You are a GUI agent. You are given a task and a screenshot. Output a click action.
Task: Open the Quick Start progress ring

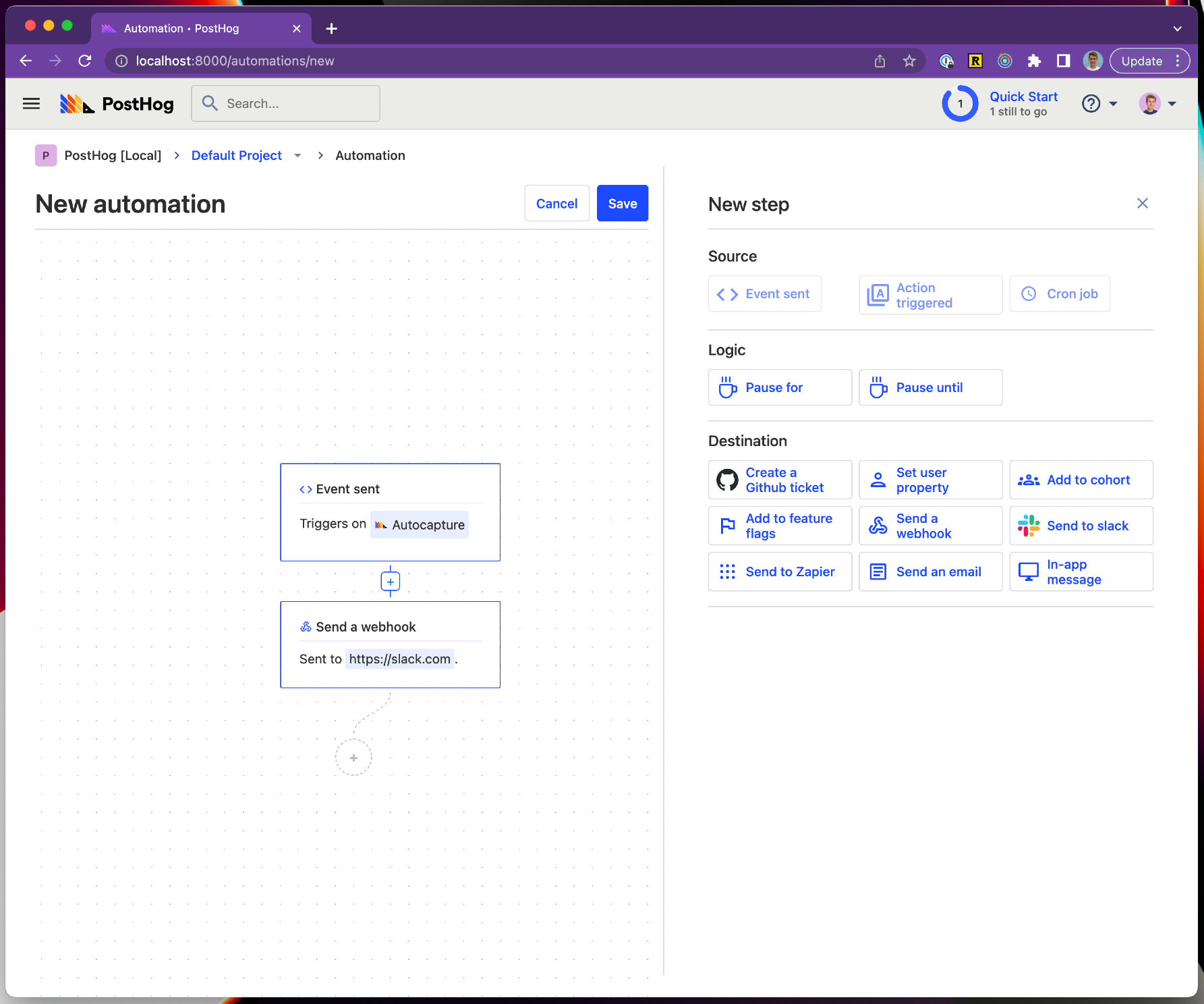click(960, 103)
